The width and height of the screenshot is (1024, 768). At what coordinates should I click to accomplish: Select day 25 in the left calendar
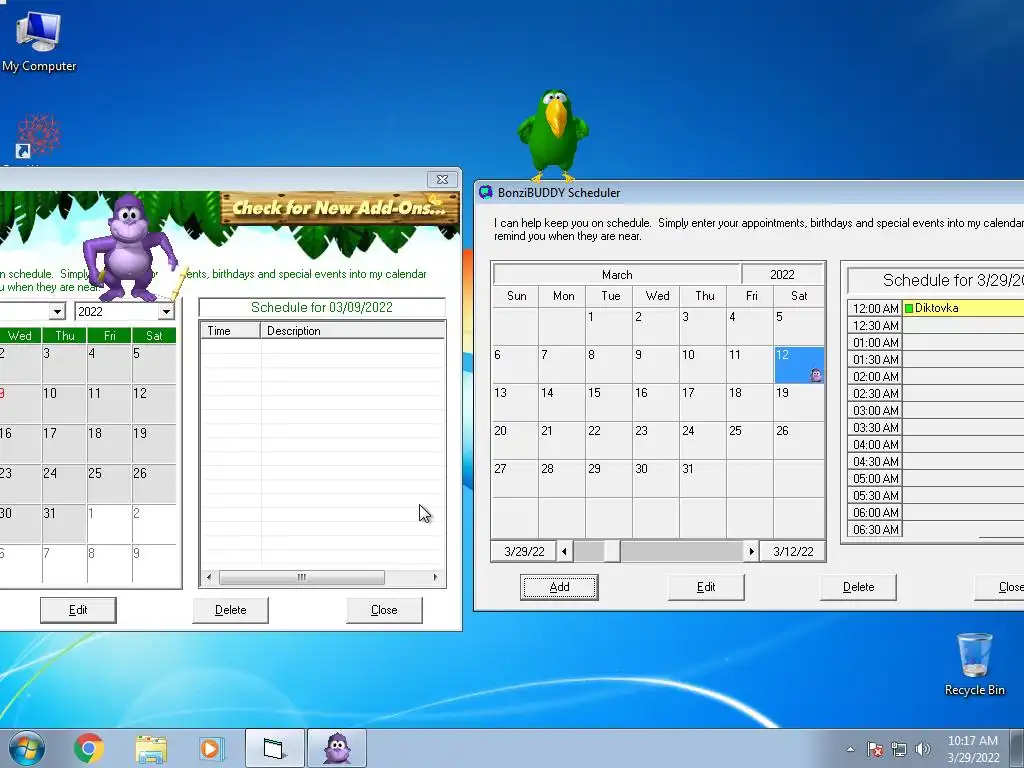pos(109,484)
